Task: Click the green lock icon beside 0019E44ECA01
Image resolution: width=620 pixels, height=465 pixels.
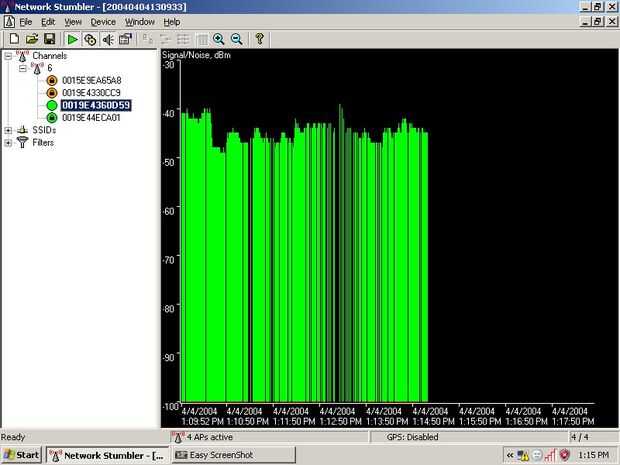Action: (x=52, y=118)
